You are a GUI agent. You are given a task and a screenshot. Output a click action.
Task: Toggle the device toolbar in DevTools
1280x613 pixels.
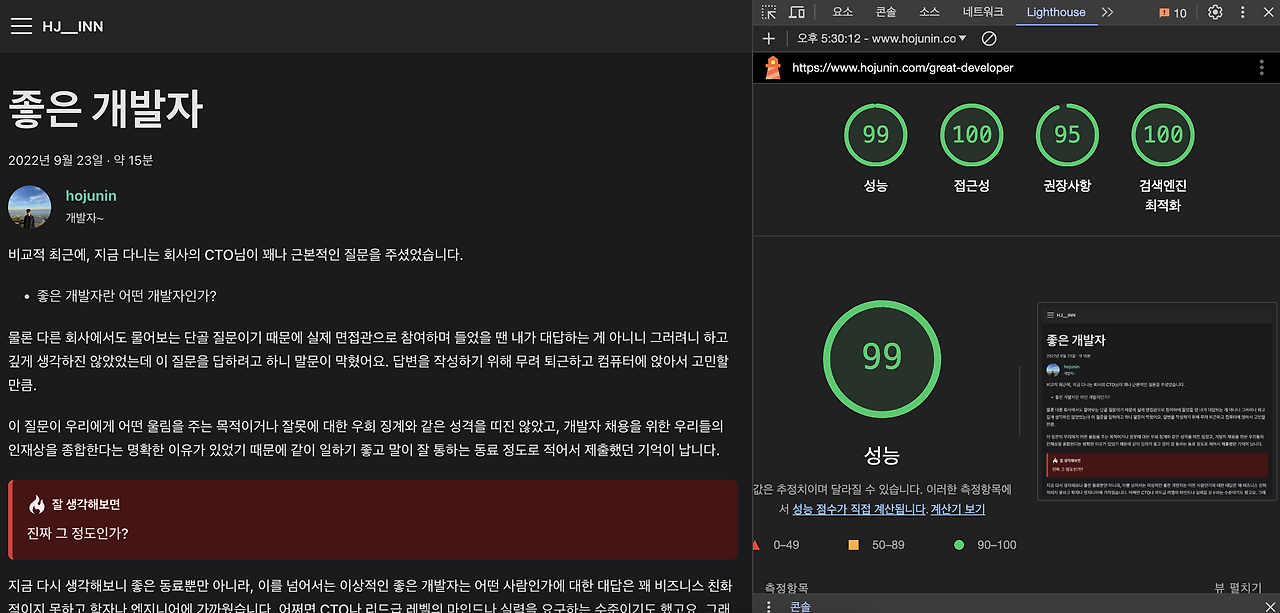coord(797,12)
